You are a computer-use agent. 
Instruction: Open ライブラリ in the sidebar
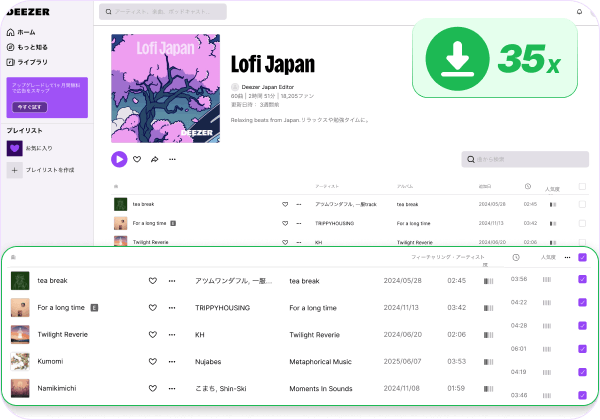(27, 62)
